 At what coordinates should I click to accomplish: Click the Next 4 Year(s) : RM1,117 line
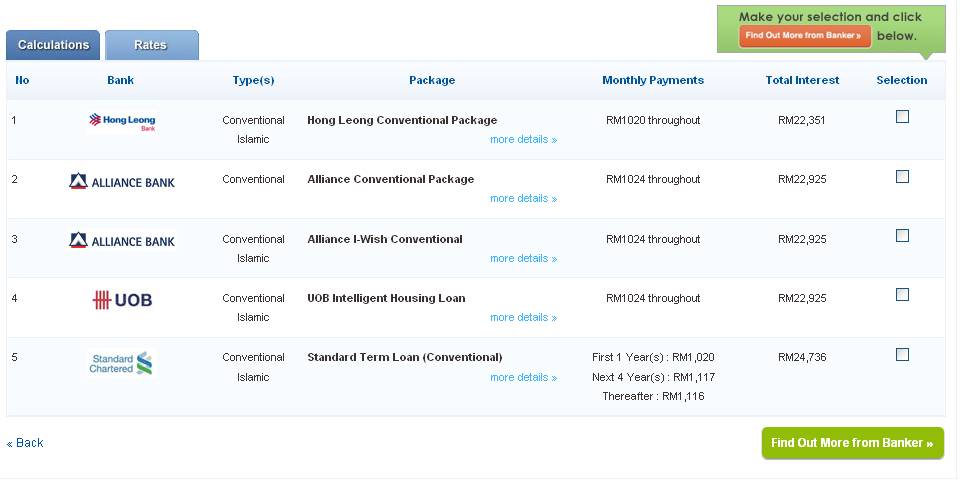pyautogui.click(x=653, y=377)
